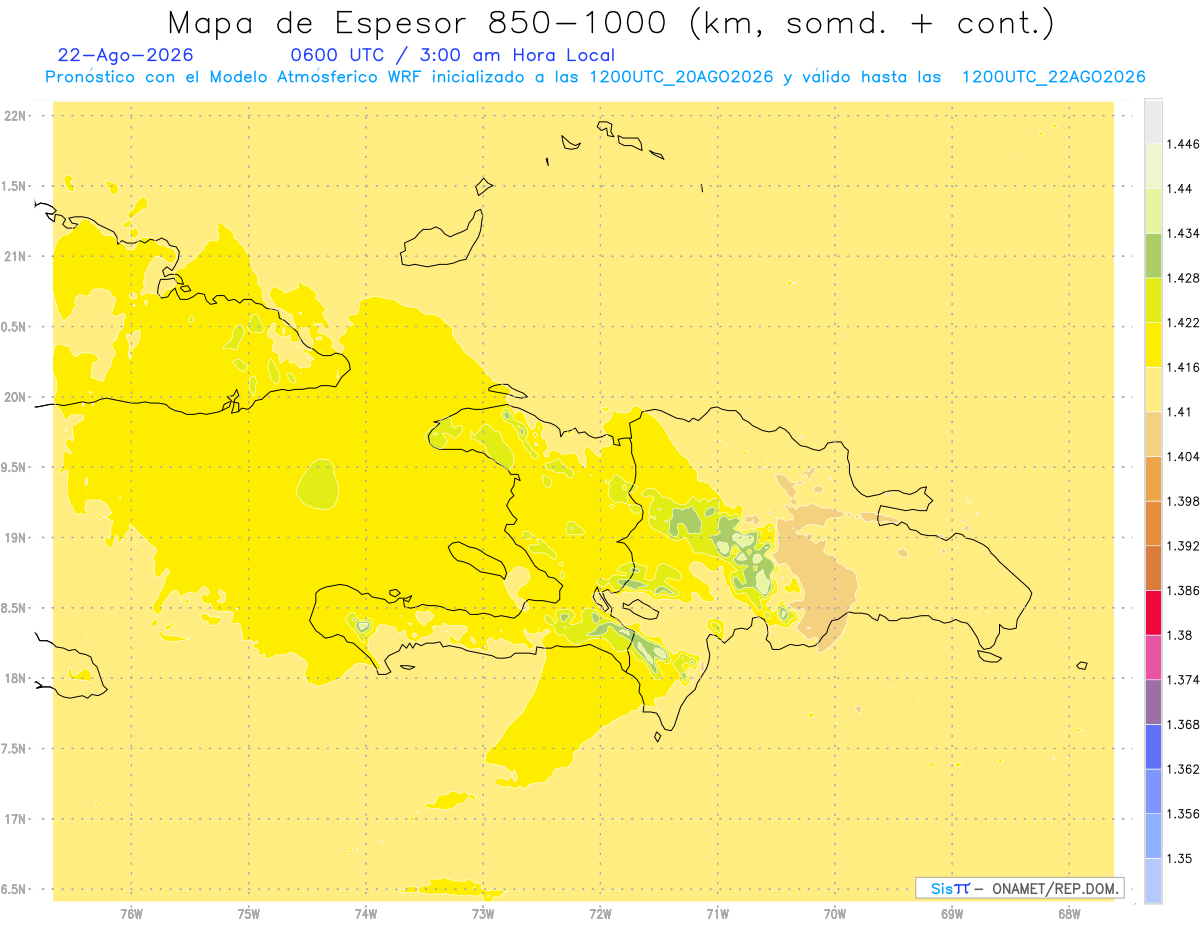The height and width of the screenshot is (927, 1200).
Task: Click the 'Pronóstico con el Modelo Atmosférico WRF' description line
Action: tap(596, 77)
